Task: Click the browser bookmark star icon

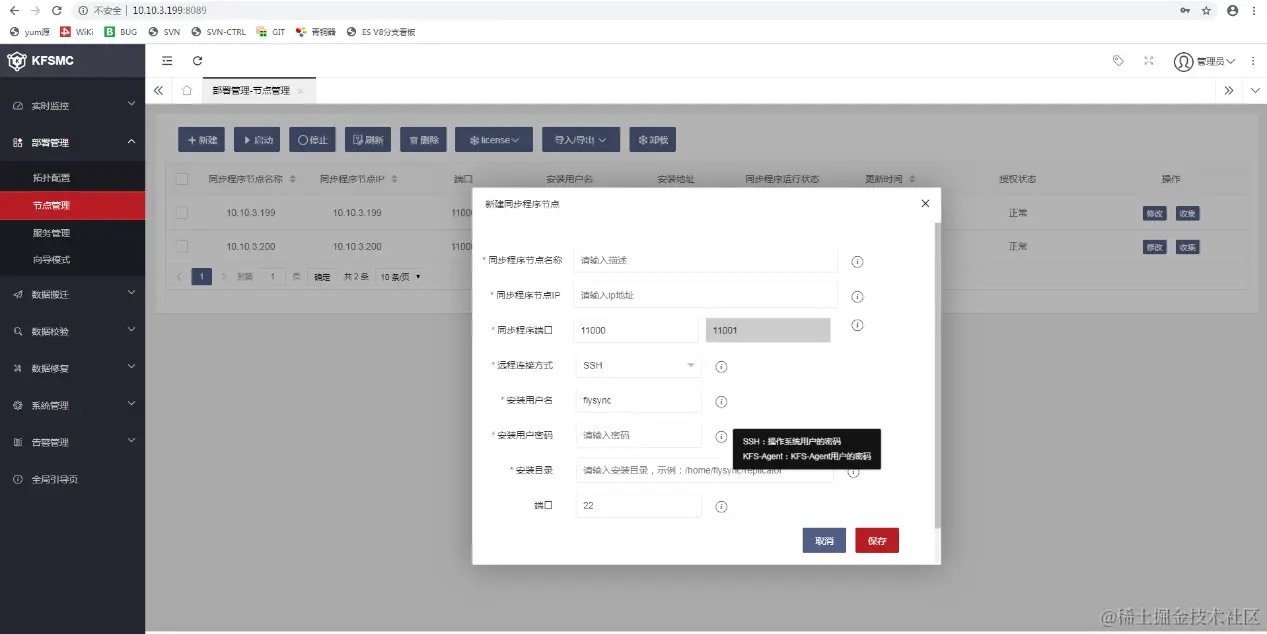Action: point(1207,10)
